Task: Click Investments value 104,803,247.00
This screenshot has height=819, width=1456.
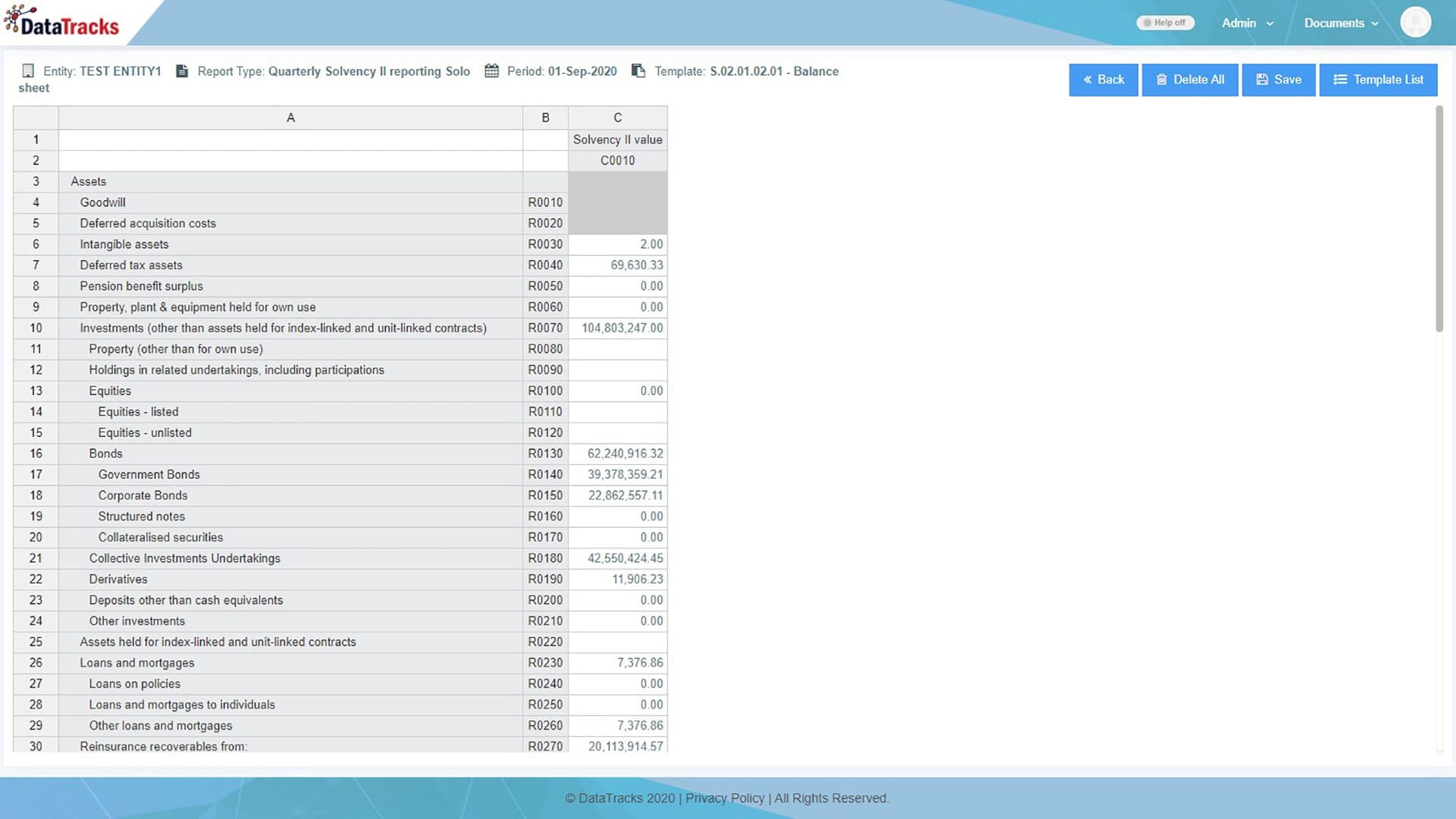Action: pos(618,328)
